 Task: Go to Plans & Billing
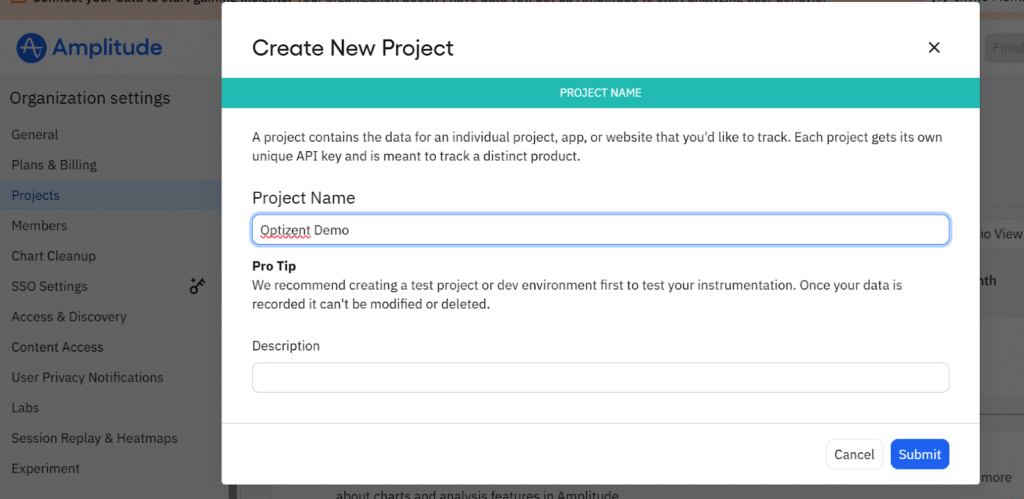click(x=54, y=165)
